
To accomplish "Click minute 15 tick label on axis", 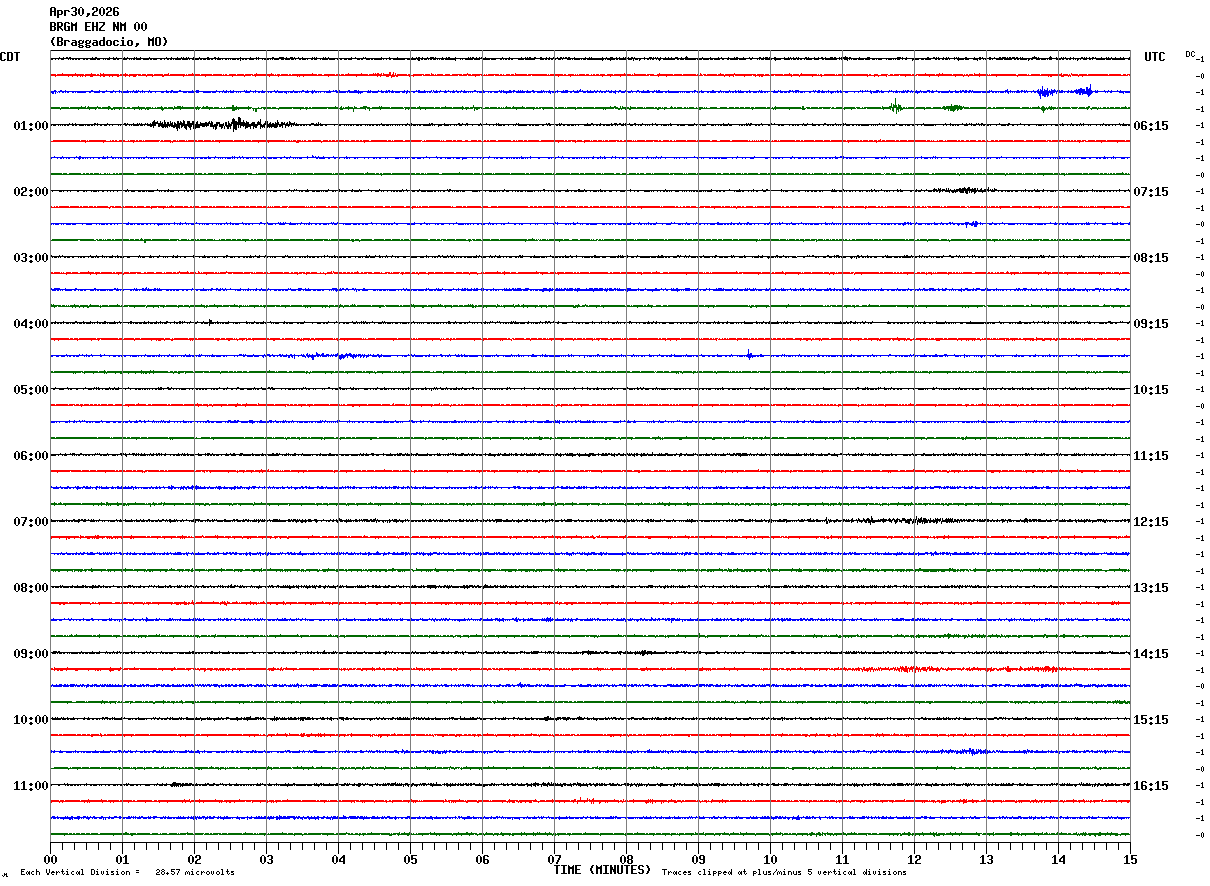I will [1130, 859].
